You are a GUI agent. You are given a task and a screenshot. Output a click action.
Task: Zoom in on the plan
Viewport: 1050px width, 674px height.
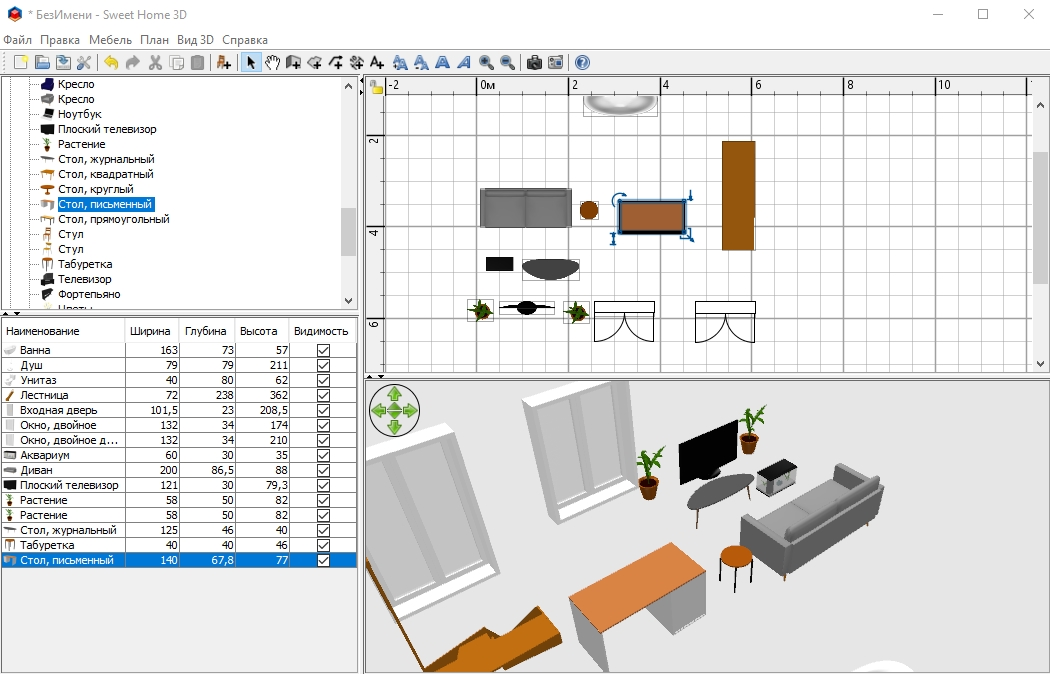click(486, 62)
